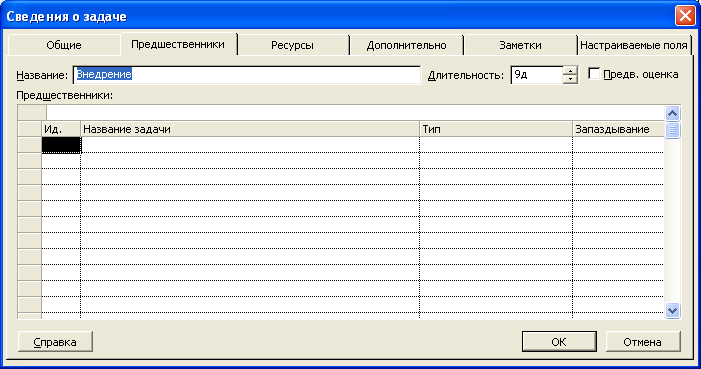Click the Название задачи column header
701x369 pixels.
(x=250, y=129)
